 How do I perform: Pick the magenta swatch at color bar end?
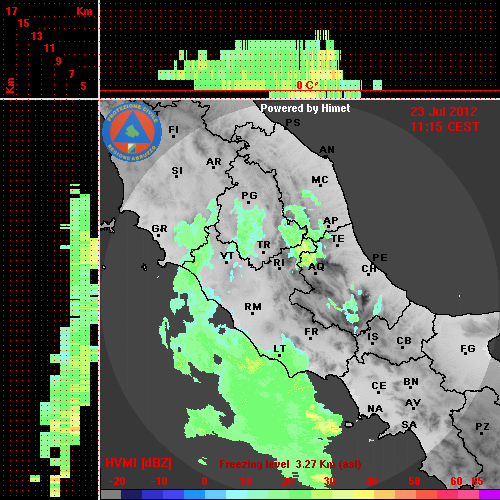tap(489, 495)
